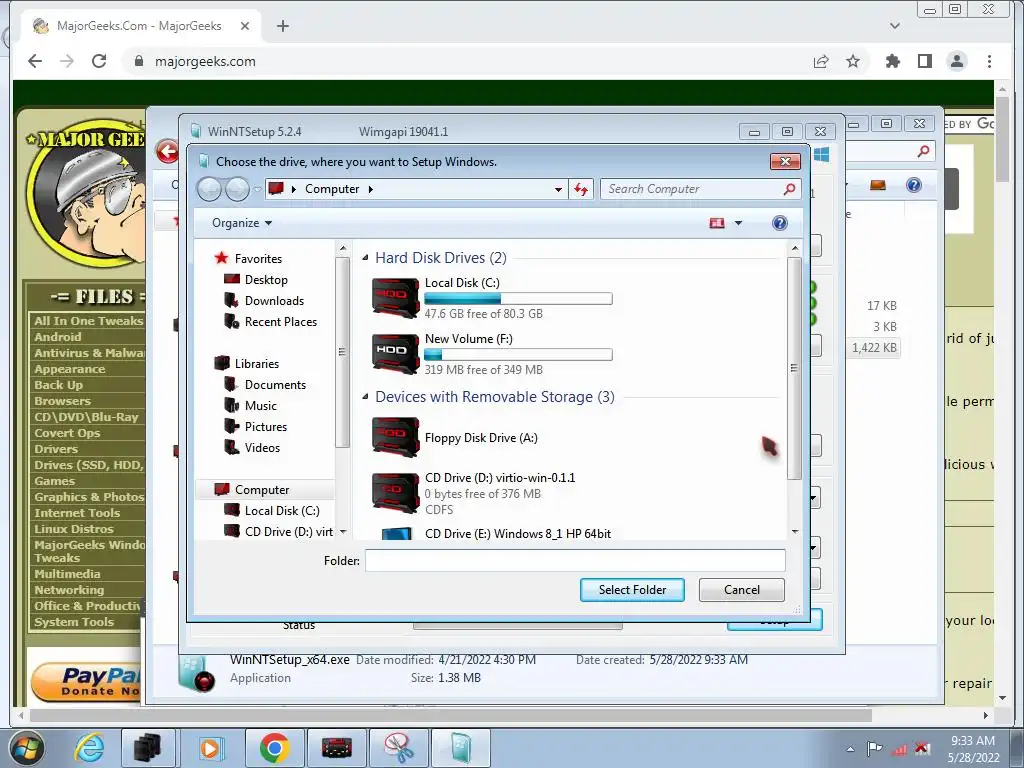Open the dialog help button
Viewport: 1024px width, 768px height.
[x=780, y=223]
